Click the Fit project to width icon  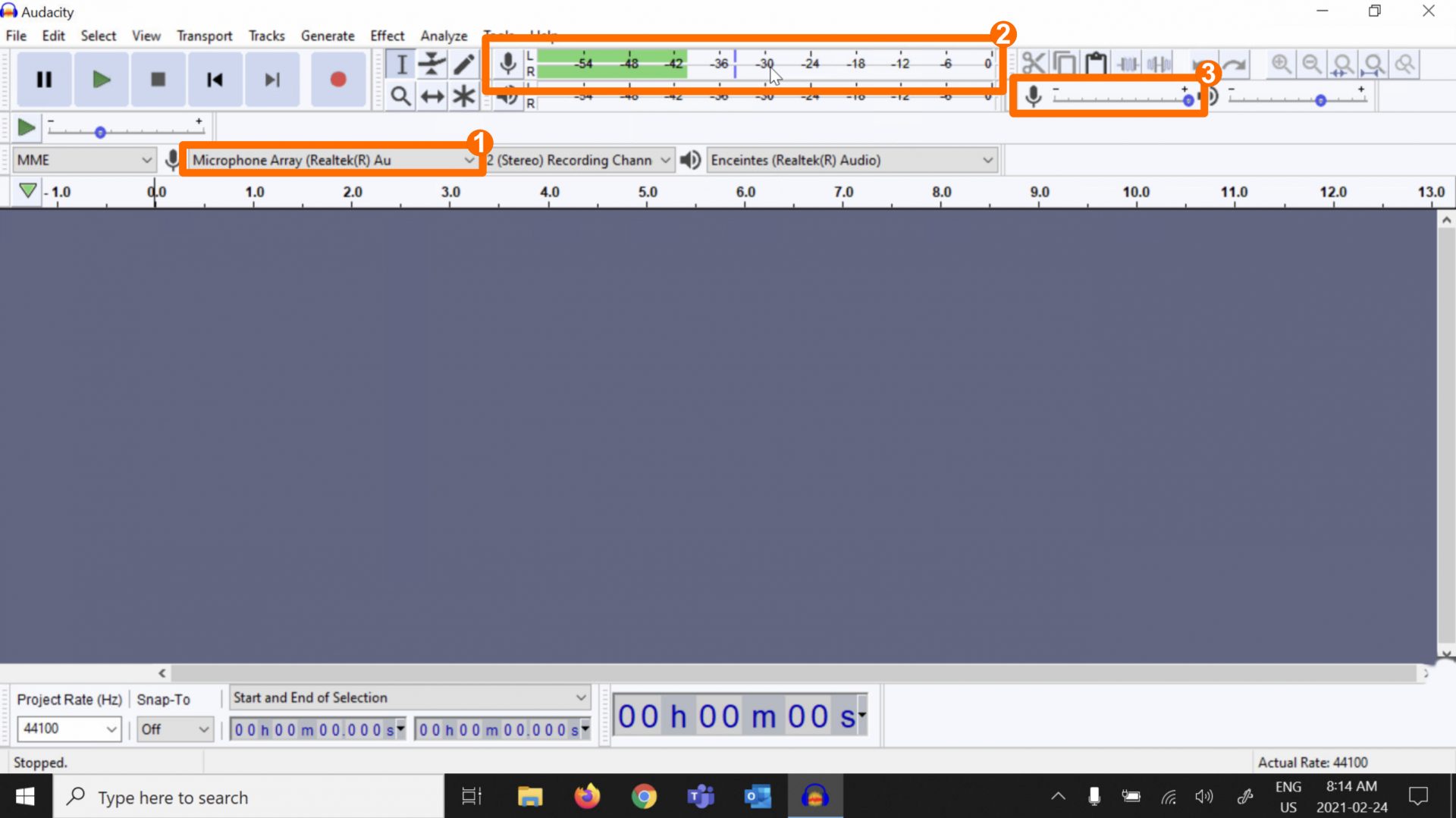pyautogui.click(x=1374, y=64)
